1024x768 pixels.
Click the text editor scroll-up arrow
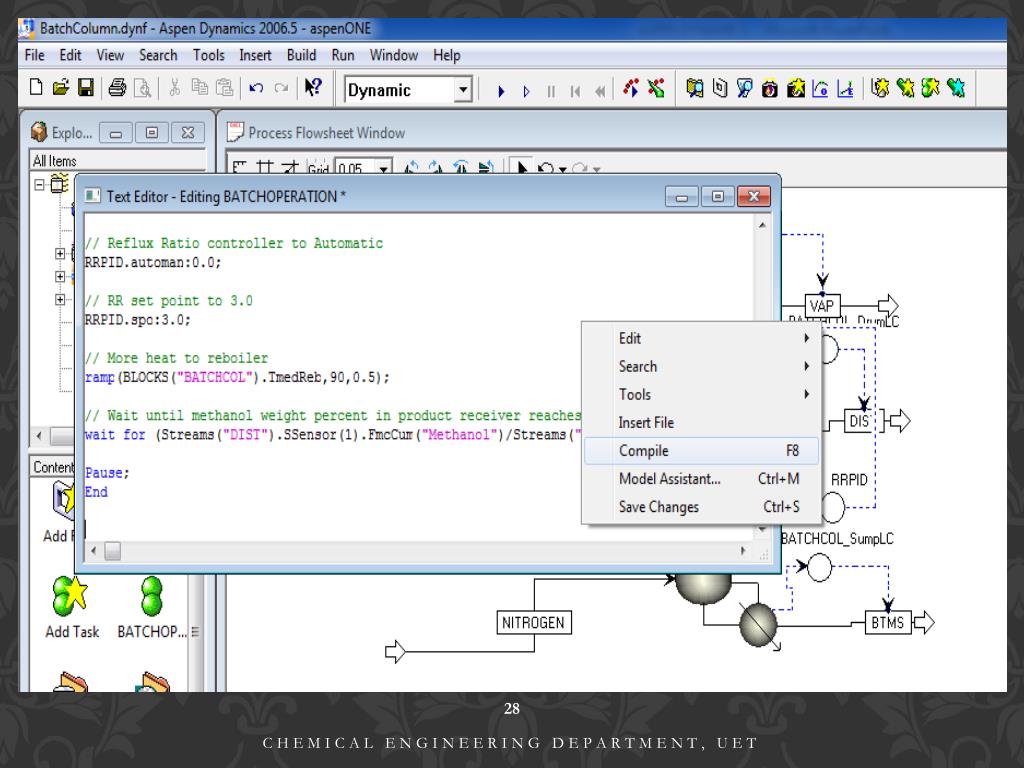[x=762, y=225]
